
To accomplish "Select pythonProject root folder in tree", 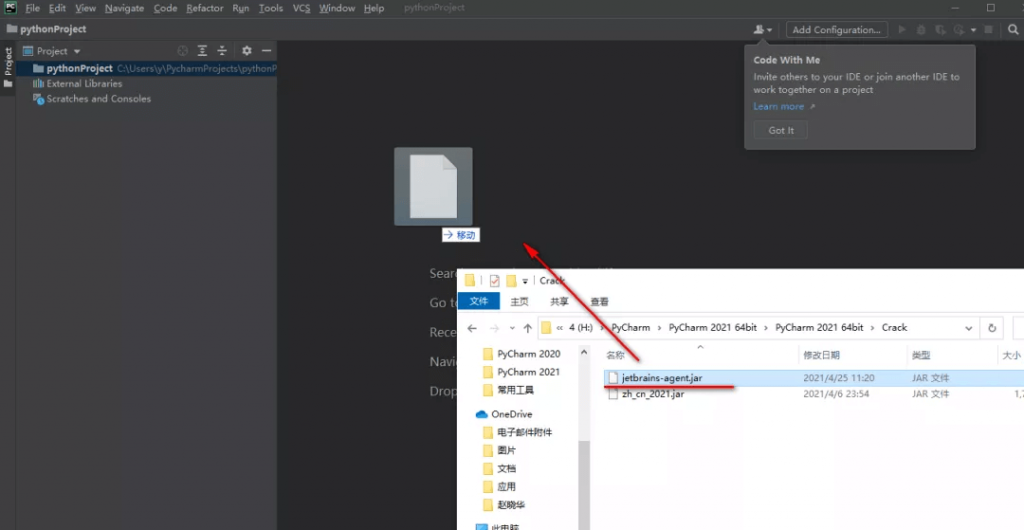I will click(x=147, y=69).
